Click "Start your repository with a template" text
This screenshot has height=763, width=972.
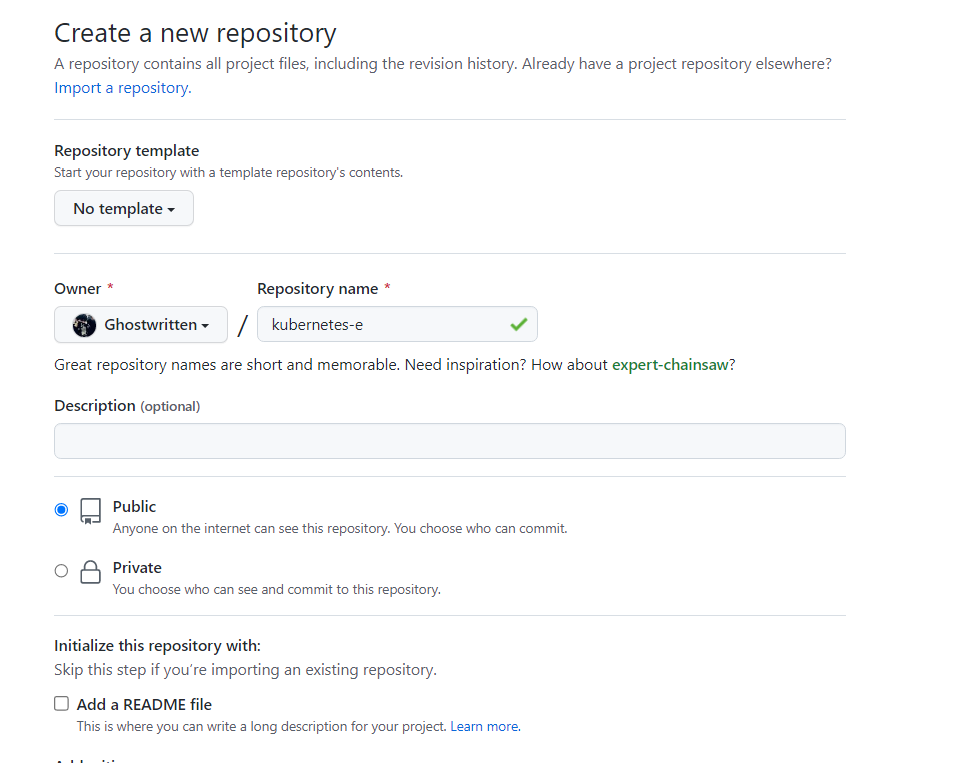pyautogui.click(x=228, y=172)
